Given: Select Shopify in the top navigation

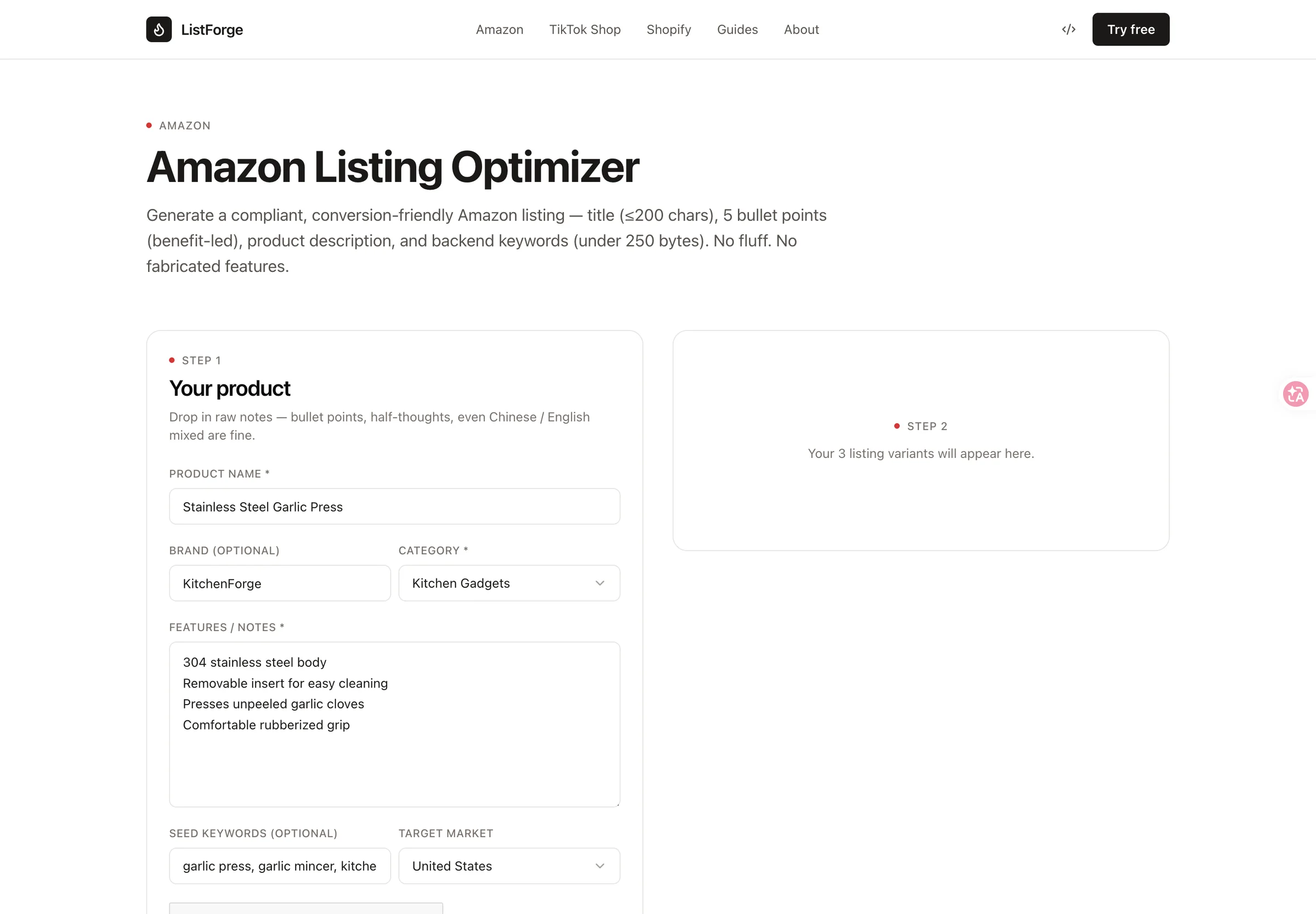Looking at the screenshot, I should [x=668, y=29].
